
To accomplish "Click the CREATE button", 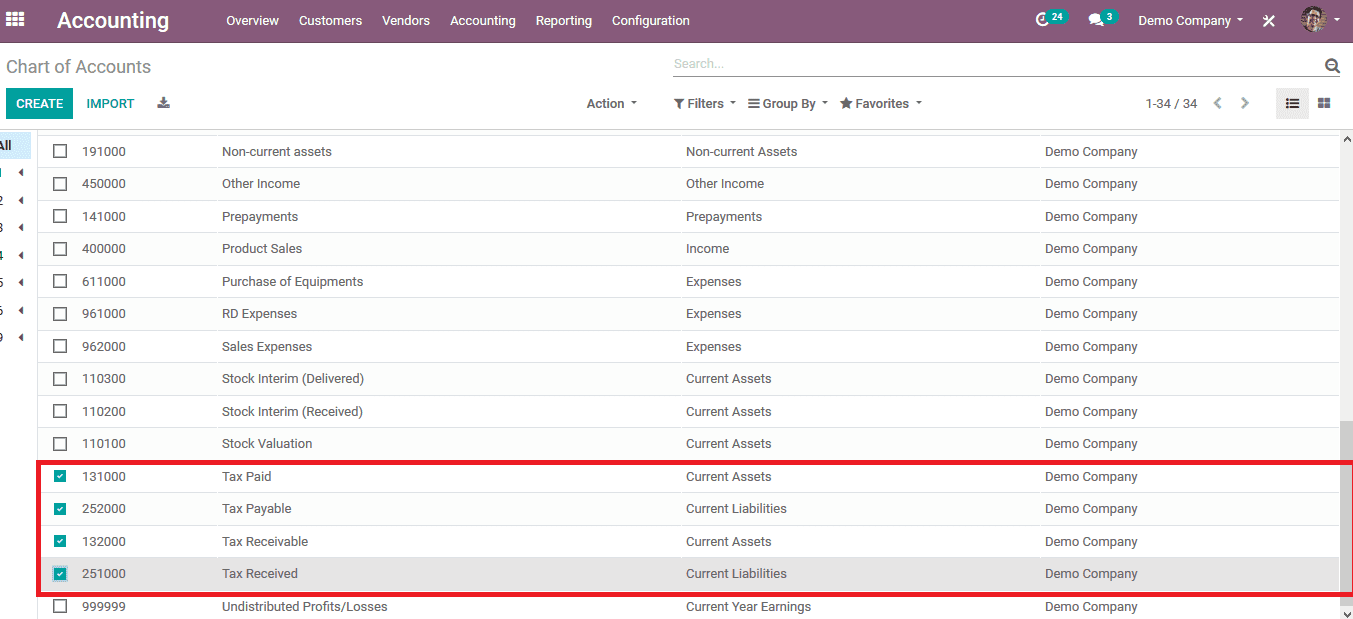I will (40, 103).
